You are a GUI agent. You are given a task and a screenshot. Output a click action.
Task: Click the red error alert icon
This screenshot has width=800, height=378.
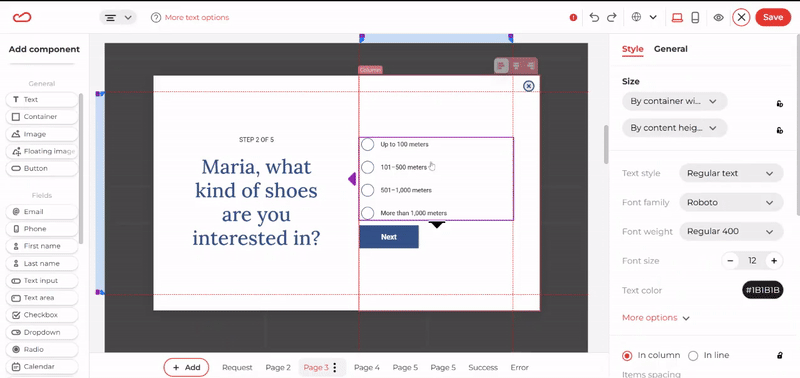pos(573,17)
